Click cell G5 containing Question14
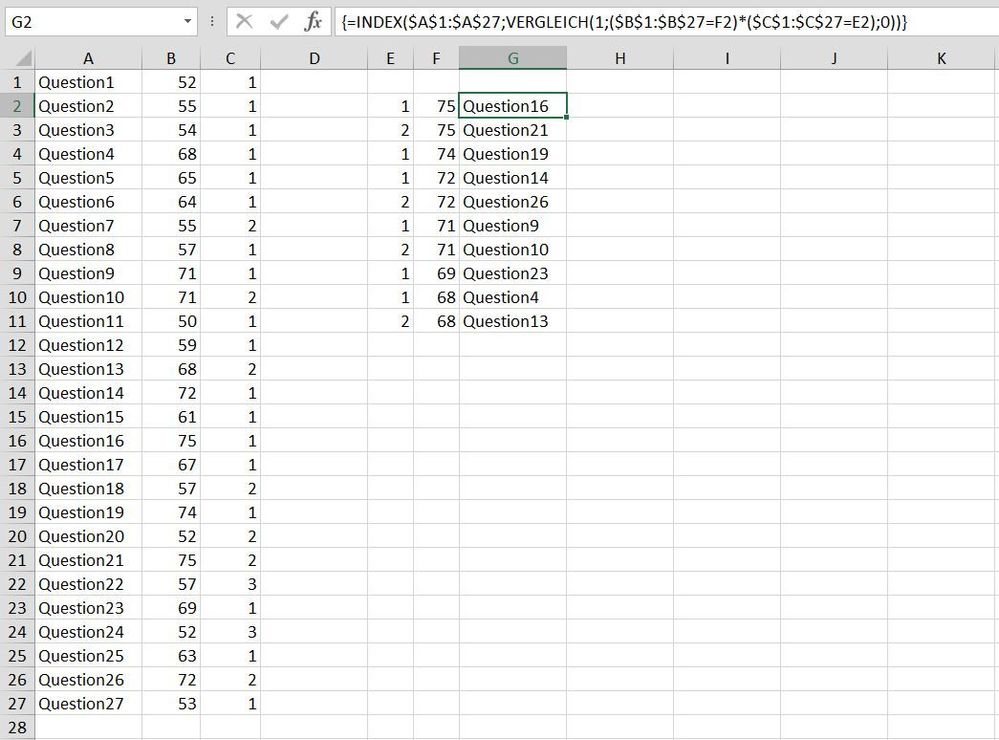The height and width of the screenshot is (740, 999). pyautogui.click(x=513, y=178)
